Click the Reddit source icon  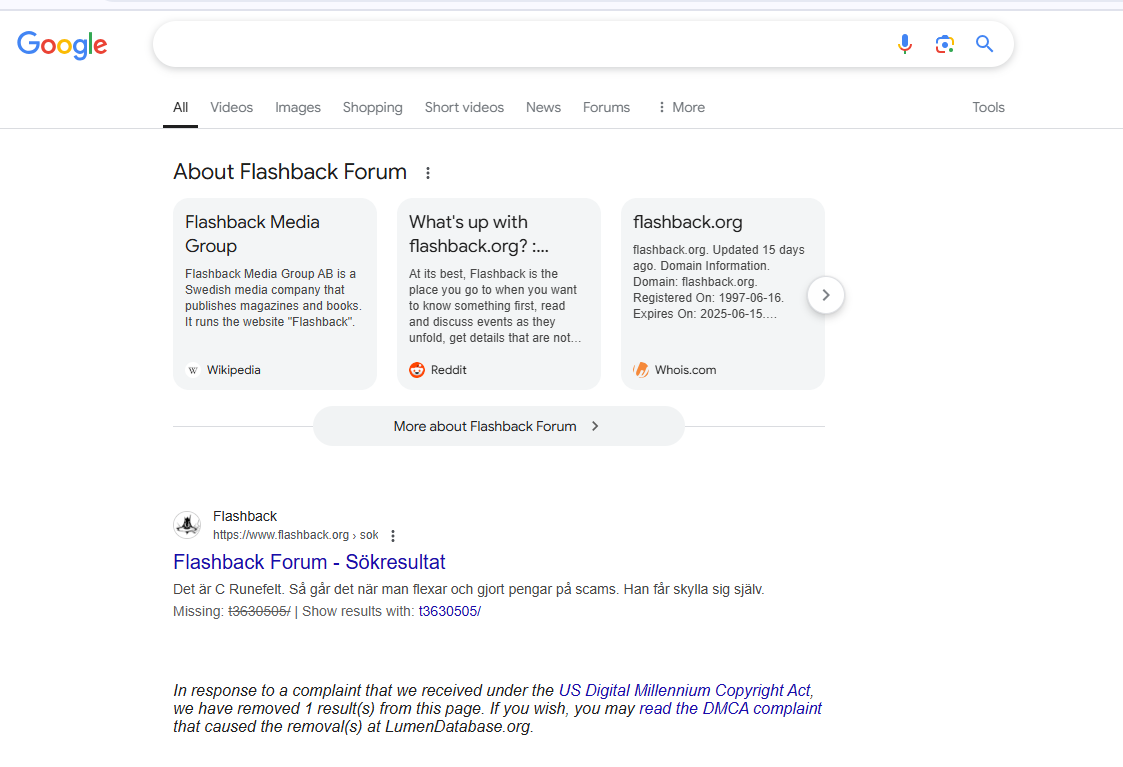[417, 370]
